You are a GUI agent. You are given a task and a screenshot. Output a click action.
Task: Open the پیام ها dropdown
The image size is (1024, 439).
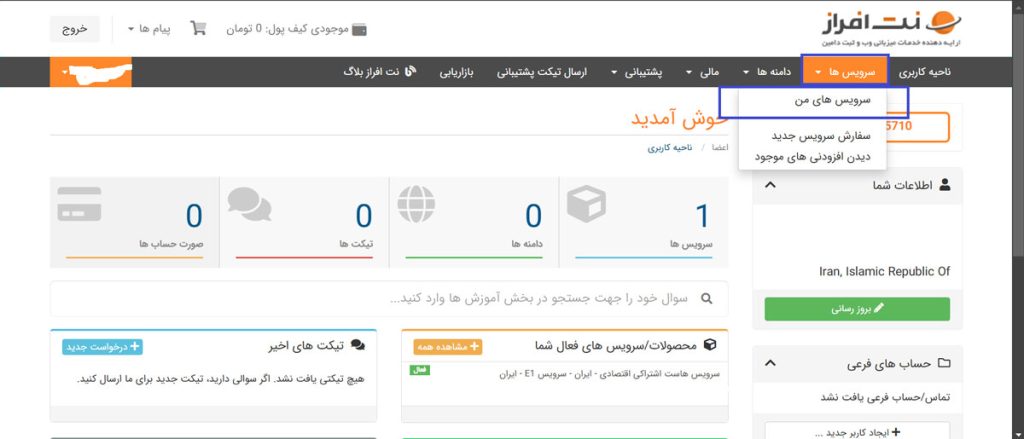pyautogui.click(x=149, y=29)
